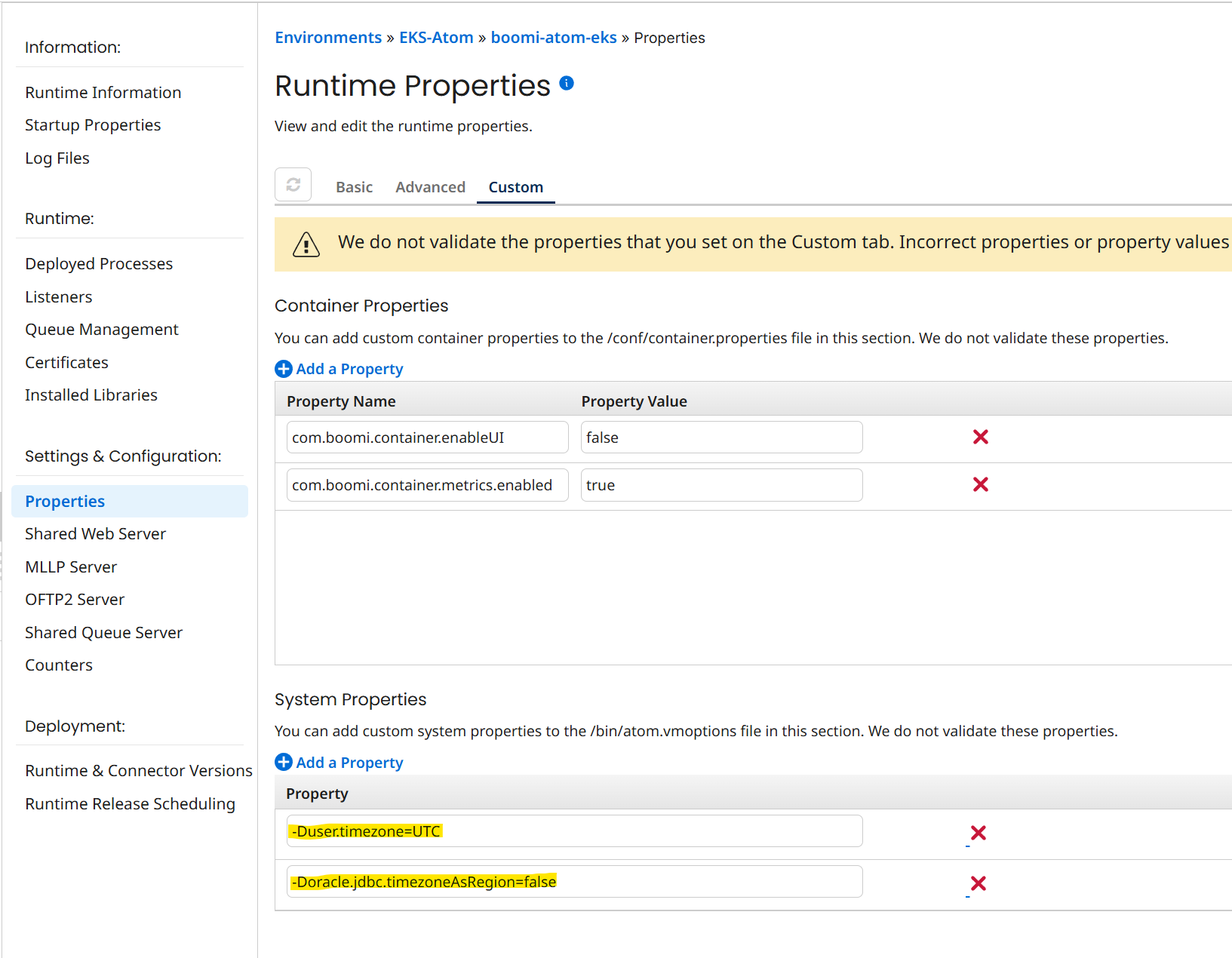The height and width of the screenshot is (958, 1232).
Task: Delete the -Duser.timezone=UTC system property
Action: 978,833
